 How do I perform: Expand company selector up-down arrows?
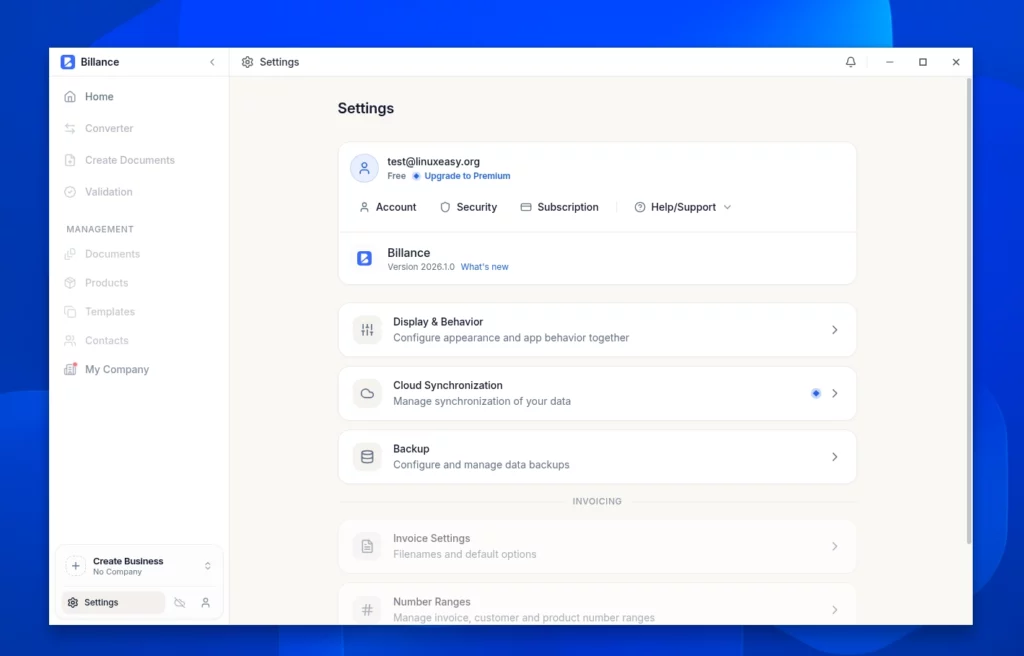pyautogui.click(x=208, y=566)
